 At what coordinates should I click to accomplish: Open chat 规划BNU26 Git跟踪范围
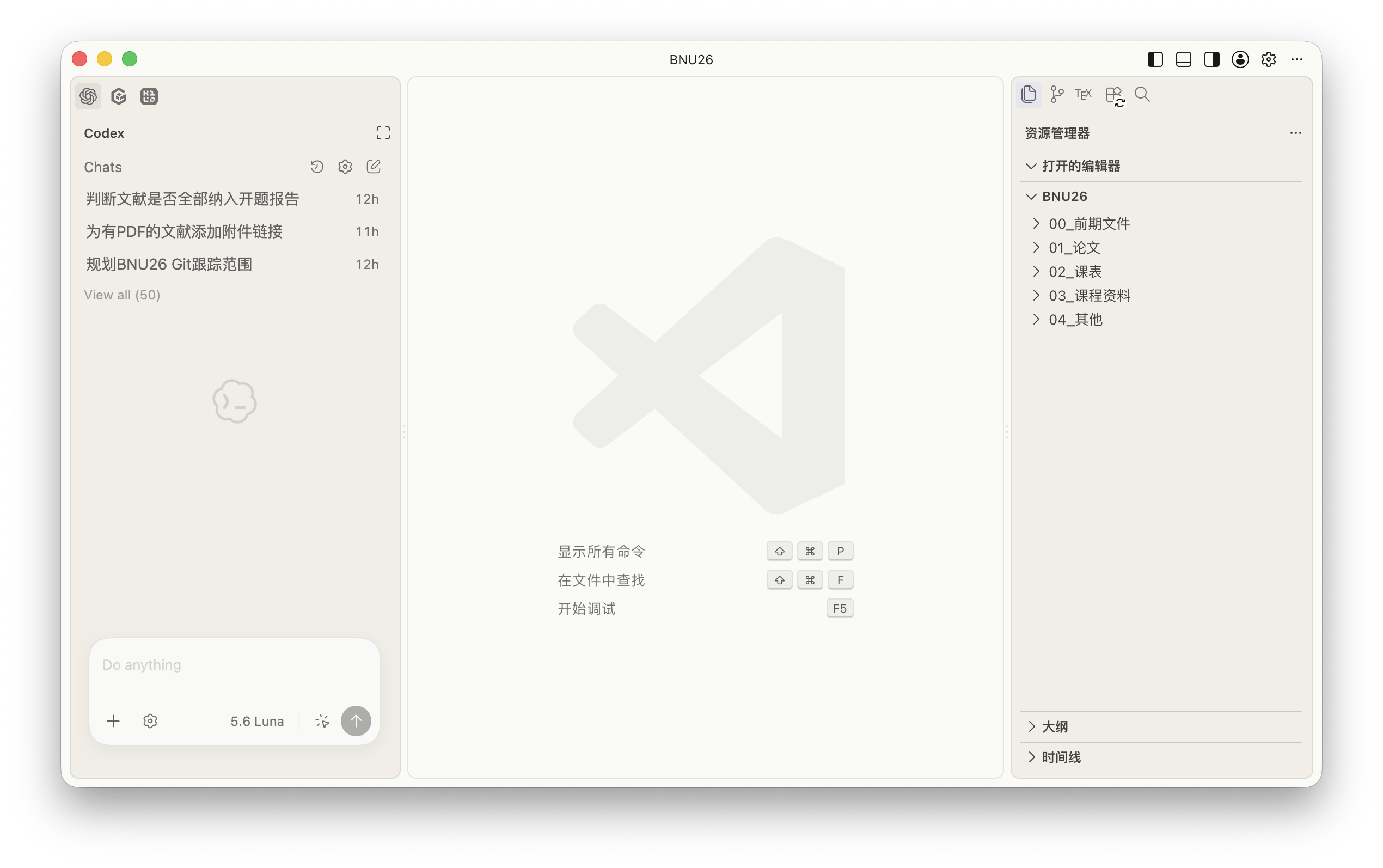tap(232, 264)
